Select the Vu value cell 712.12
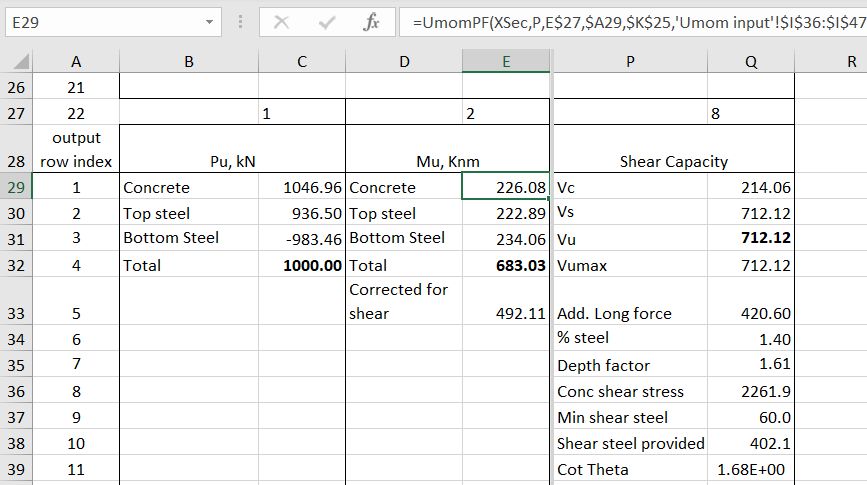 point(750,239)
